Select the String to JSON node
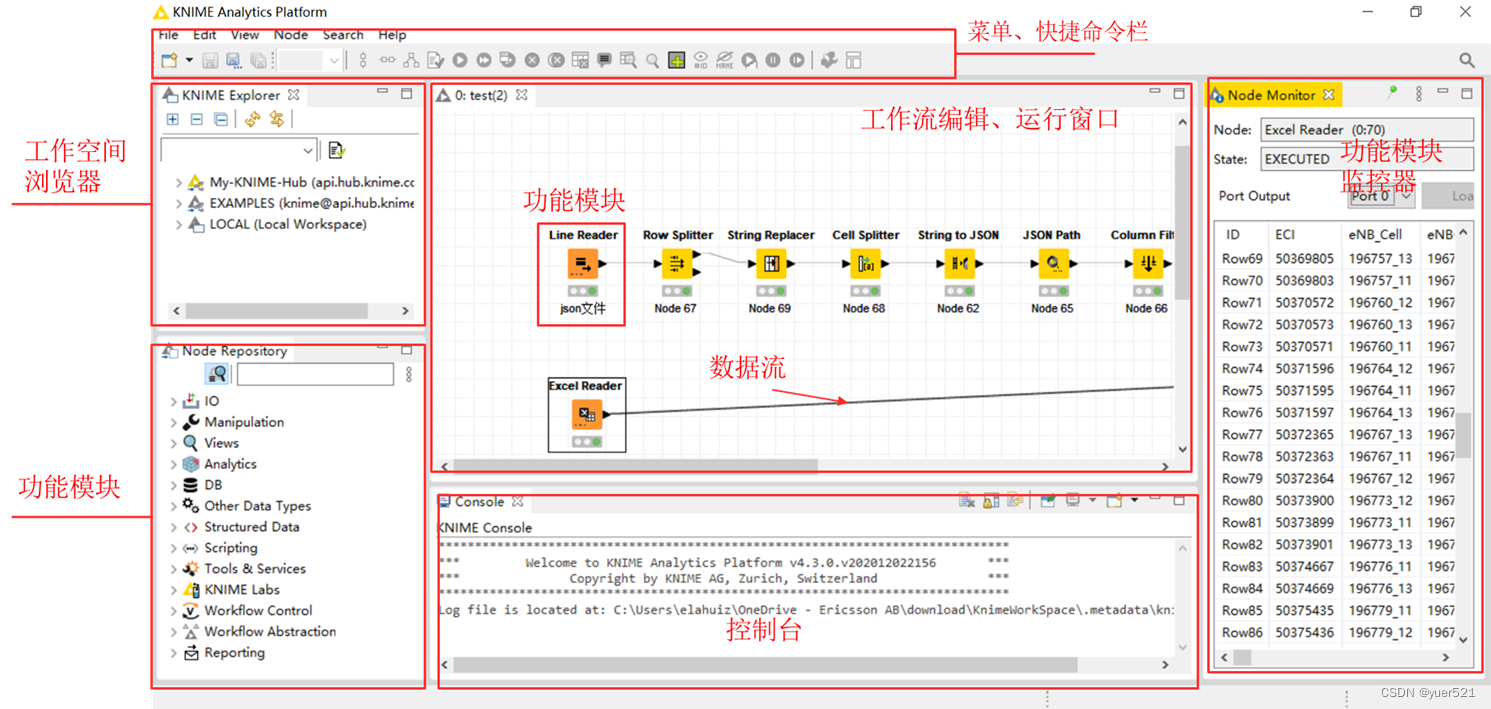Viewport: 1491px width, 709px height. tap(959, 264)
